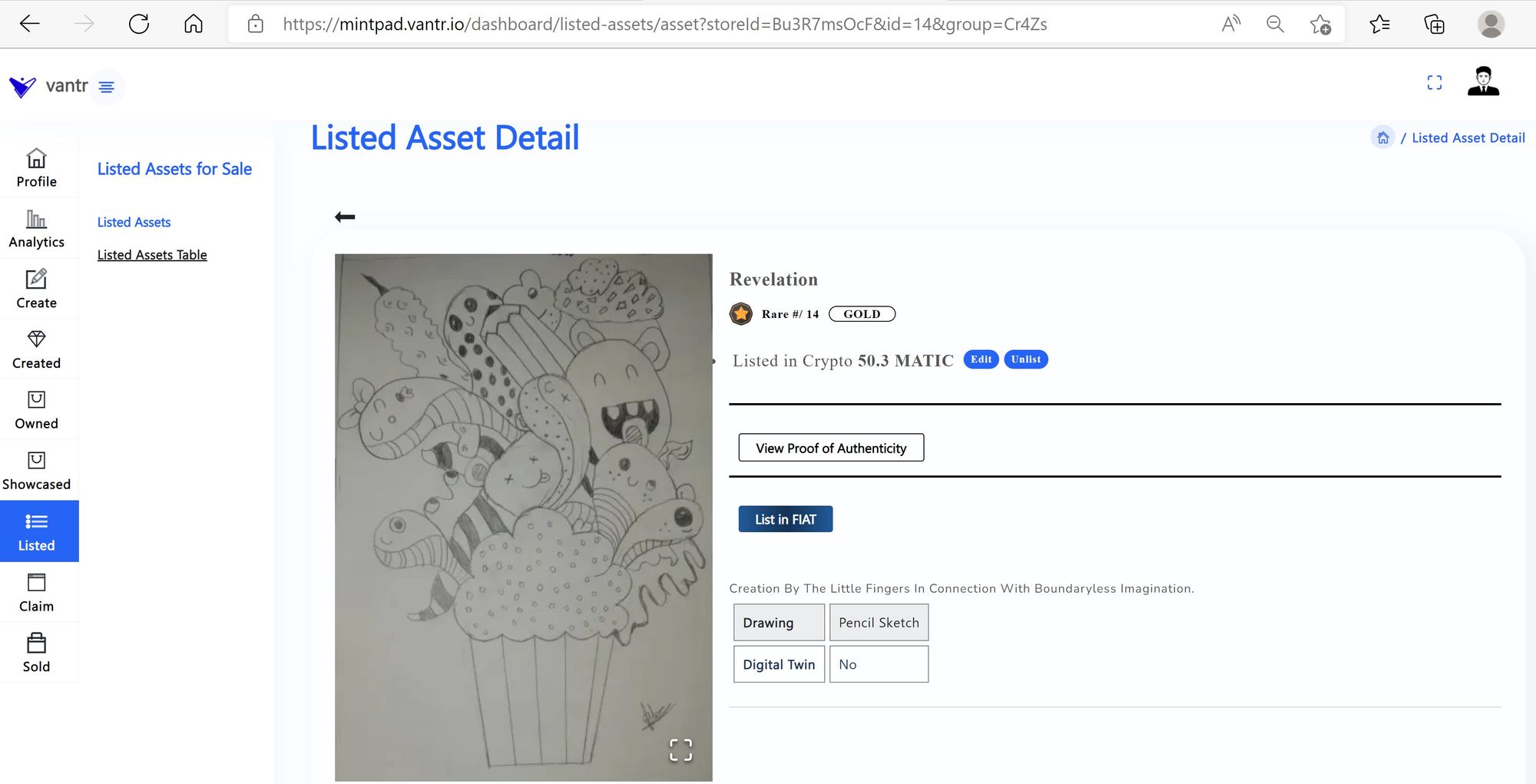Click the Unlist button
1536x784 pixels.
click(x=1026, y=359)
